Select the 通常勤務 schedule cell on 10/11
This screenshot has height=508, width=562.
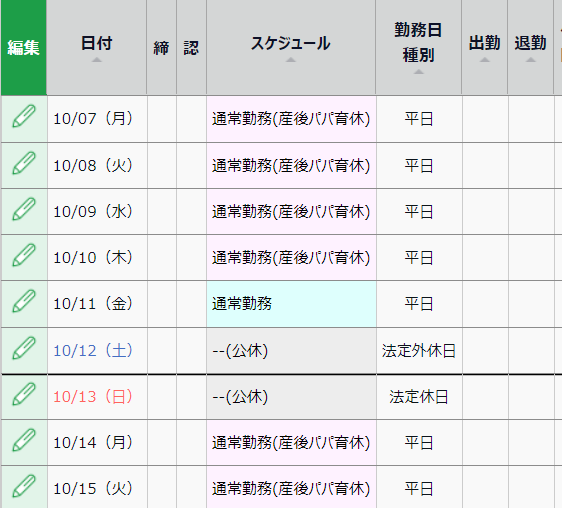click(x=291, y=304)
